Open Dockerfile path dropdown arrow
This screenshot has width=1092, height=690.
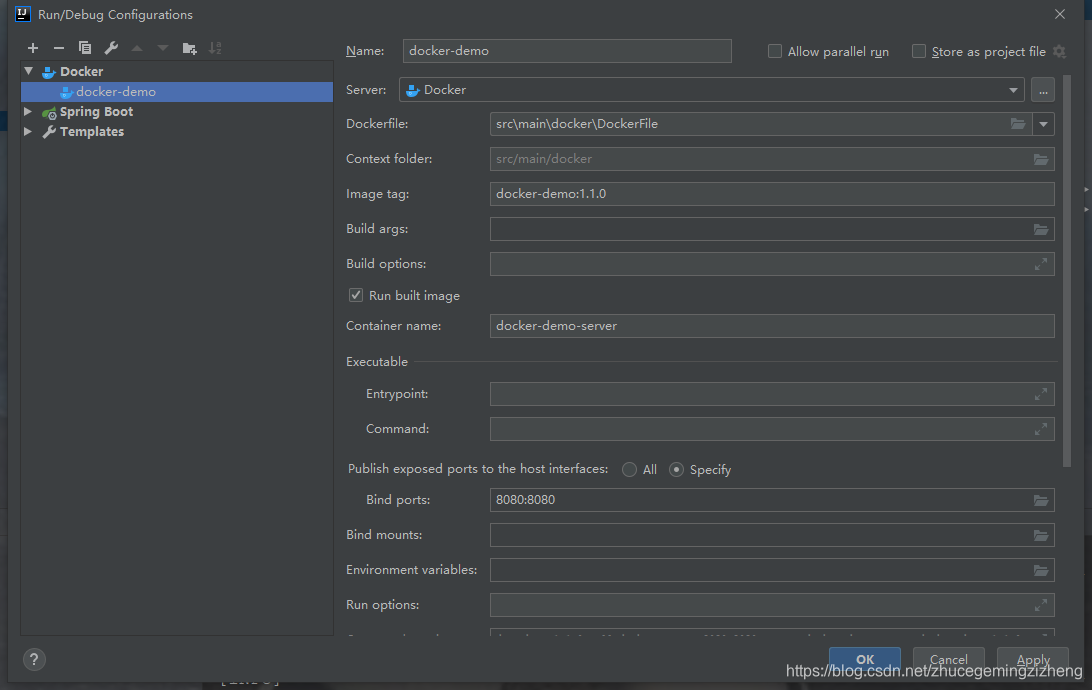(1043, 124)
